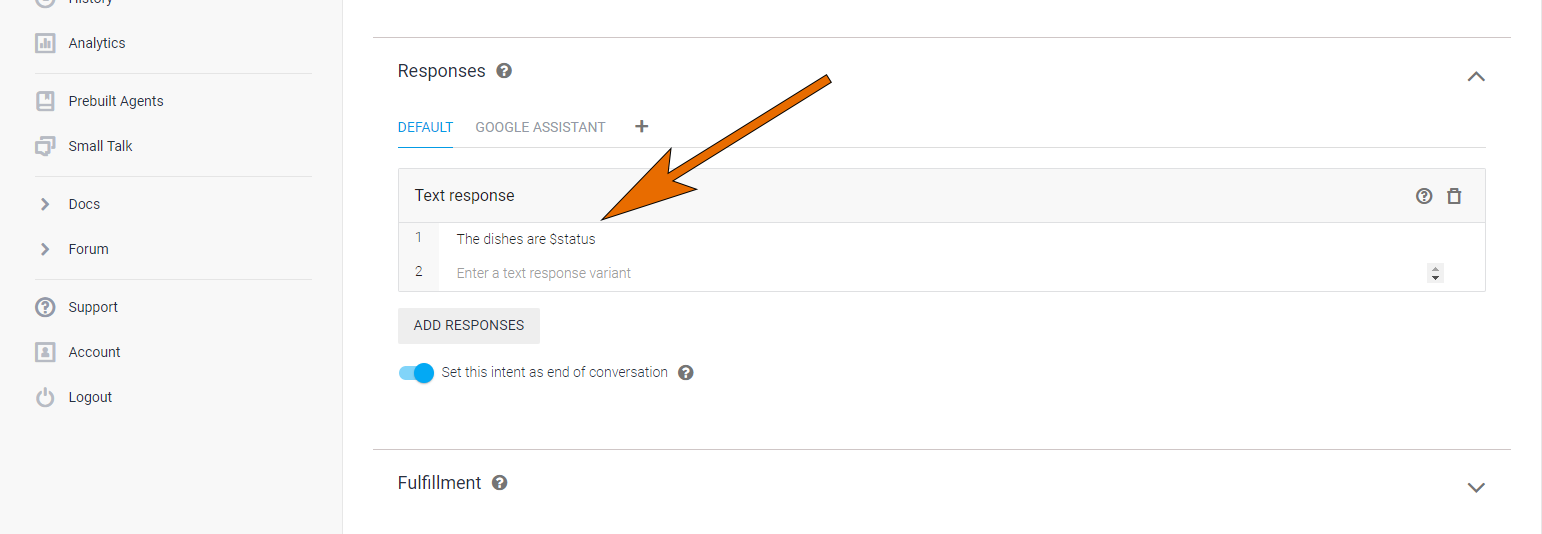The height and width of the screenshot is (534, 1542).
Task: Expand the Fulfillment section
Action: coord(1475,487)
